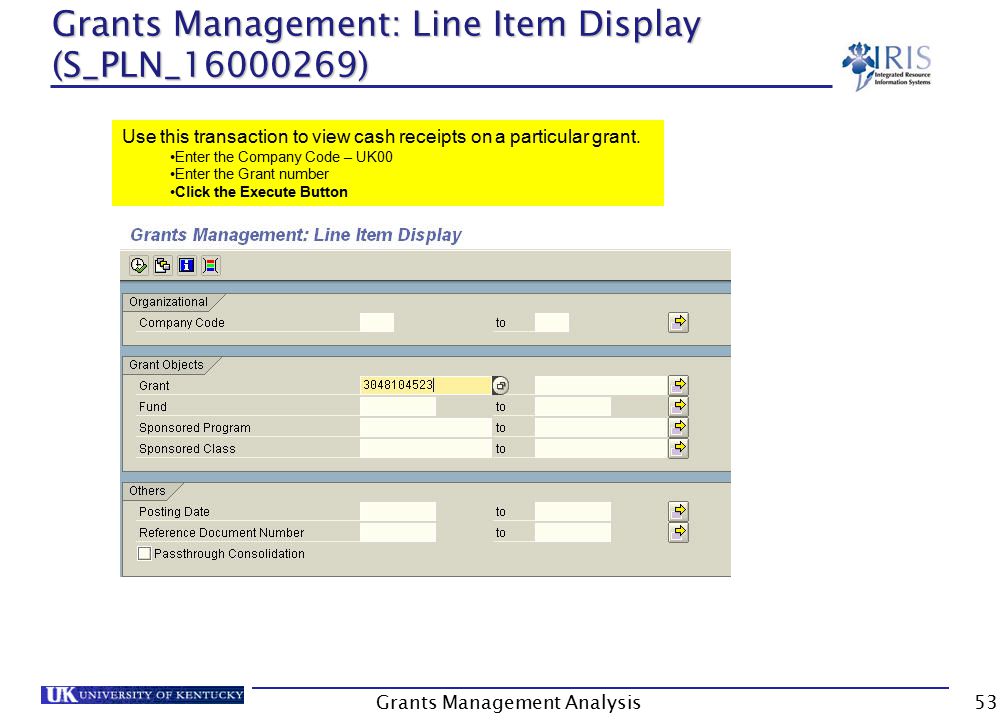Click the Execute clock icon in toolbar
This screenshot has height=720, width=1008.
point(138,266)
